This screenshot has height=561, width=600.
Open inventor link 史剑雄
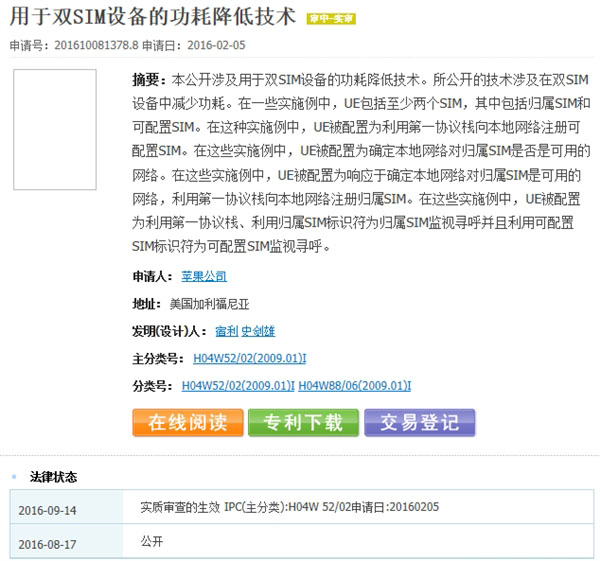point(259,331)
